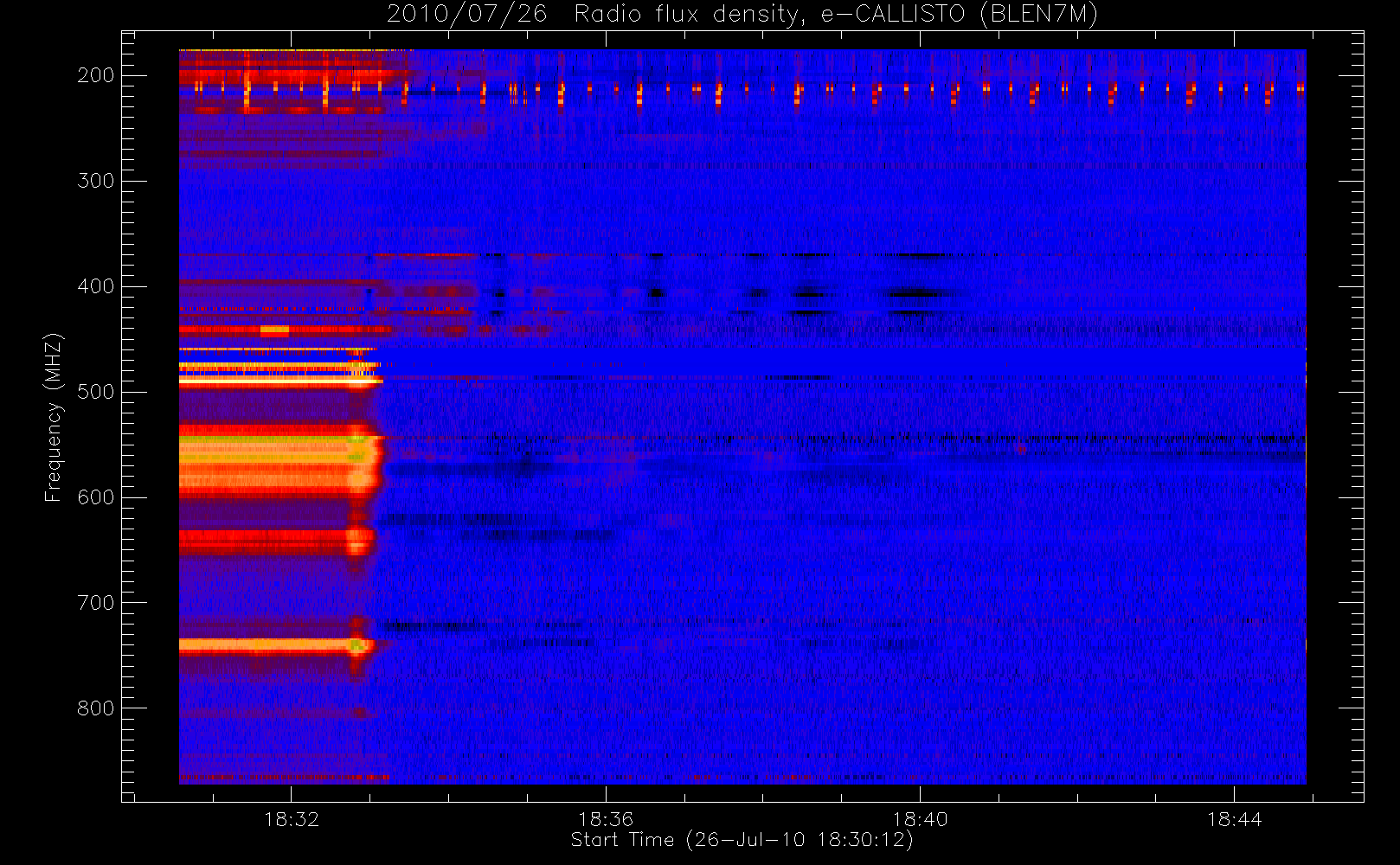Click the 18:36 time tick label
Image resolution: width=1400 pixels, height=865 pixels.
(606, 819)
